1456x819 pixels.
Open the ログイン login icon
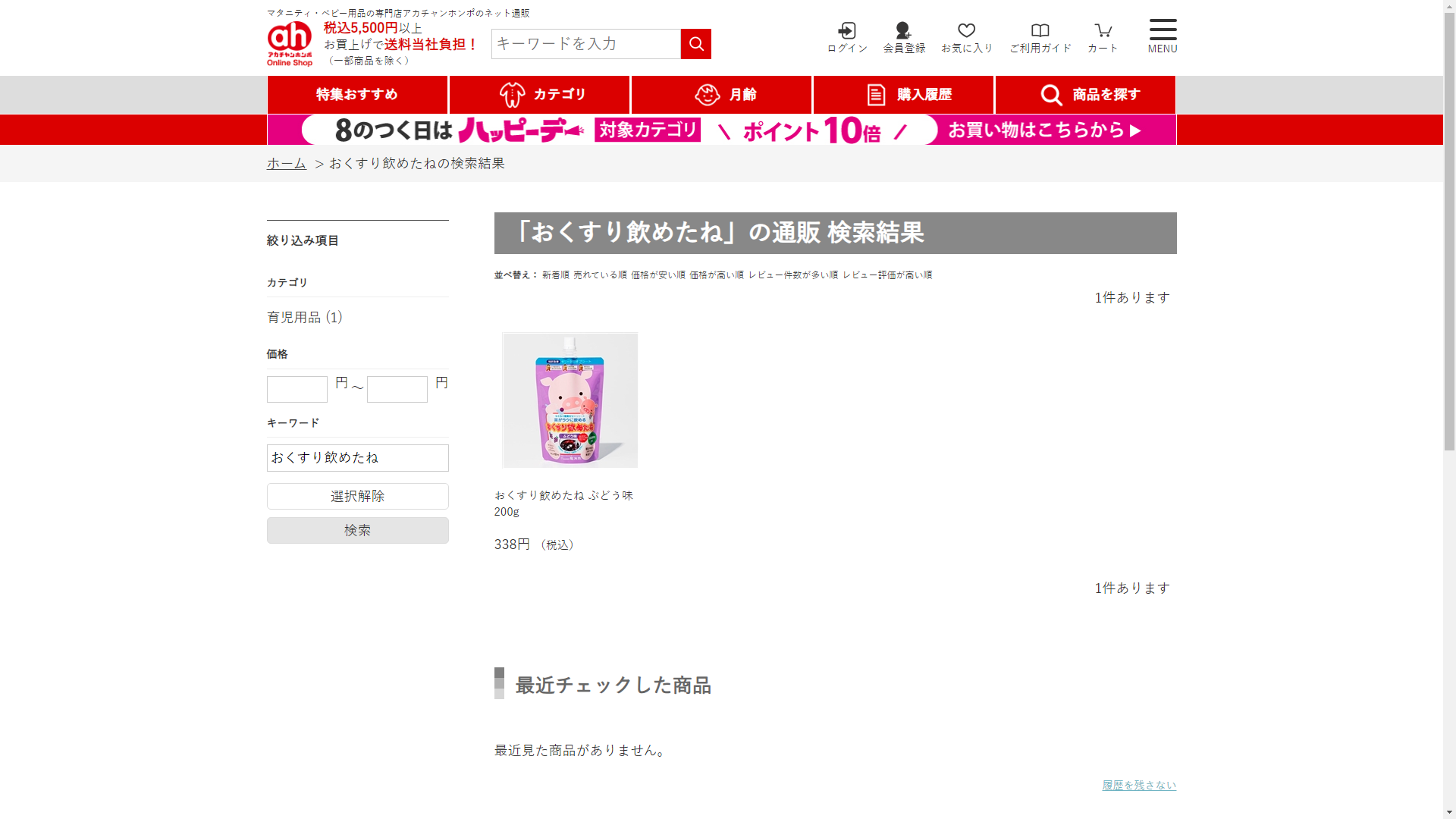coord(846,37)
